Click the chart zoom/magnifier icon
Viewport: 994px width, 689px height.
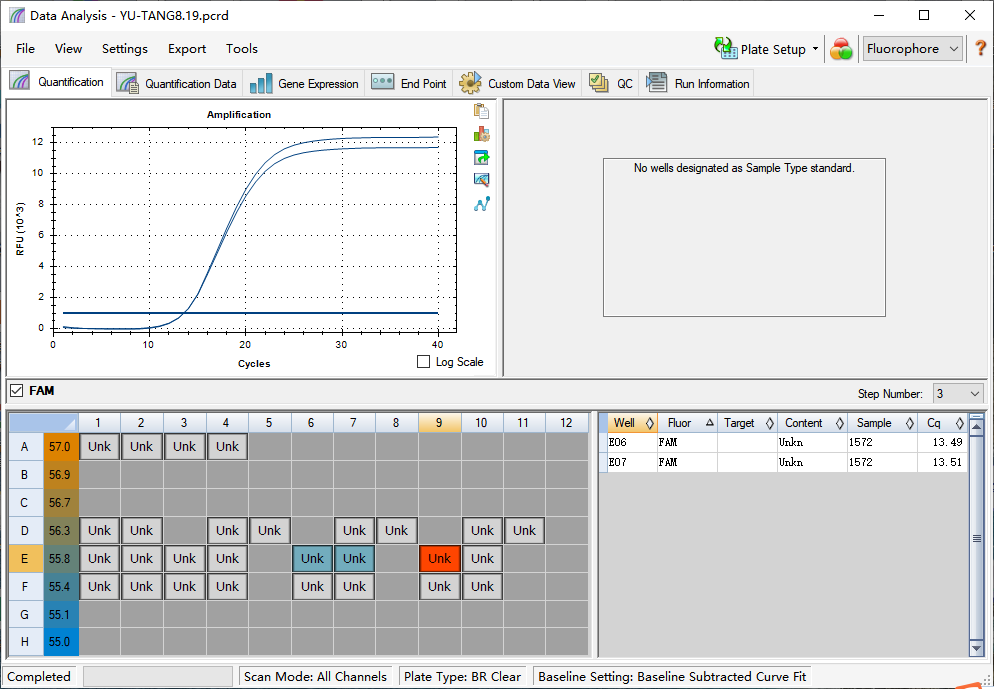(481, 180)
